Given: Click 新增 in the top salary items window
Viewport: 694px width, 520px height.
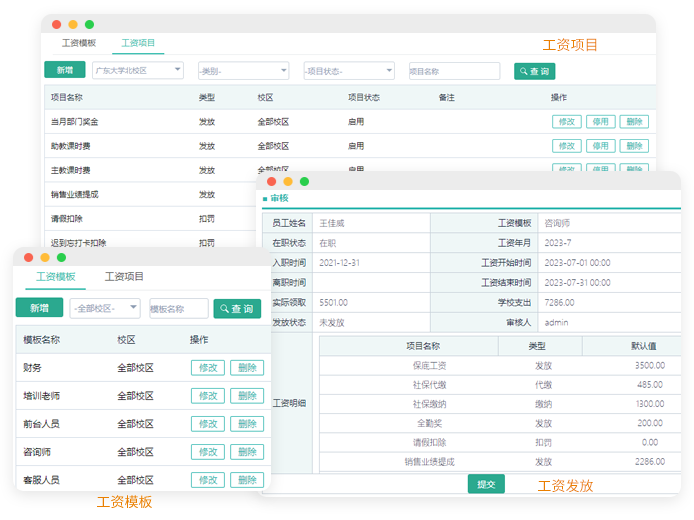Looking at the screenshot, I should tap(64, 70).
